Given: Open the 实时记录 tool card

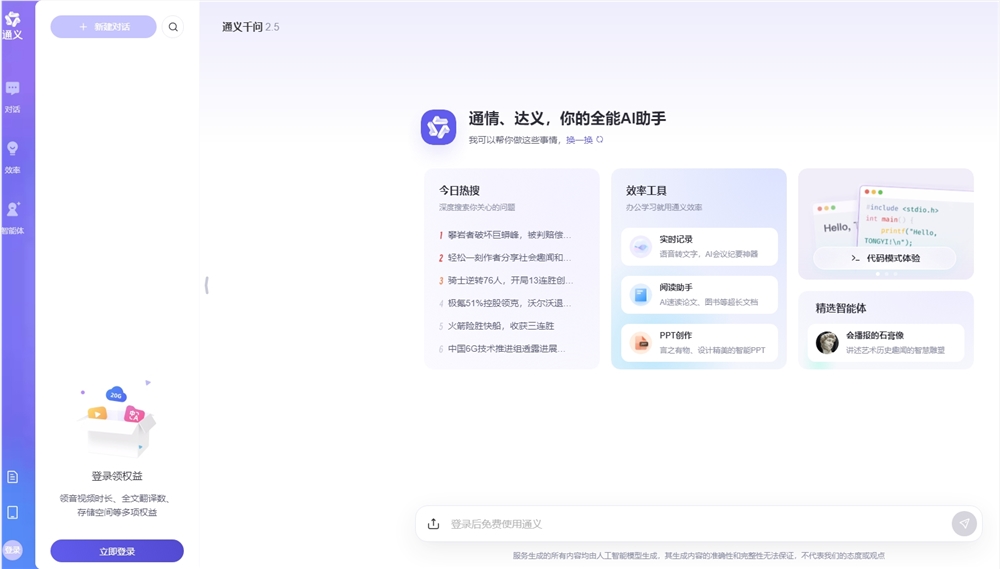Looking at the screenshot, I should pos(699,246).
